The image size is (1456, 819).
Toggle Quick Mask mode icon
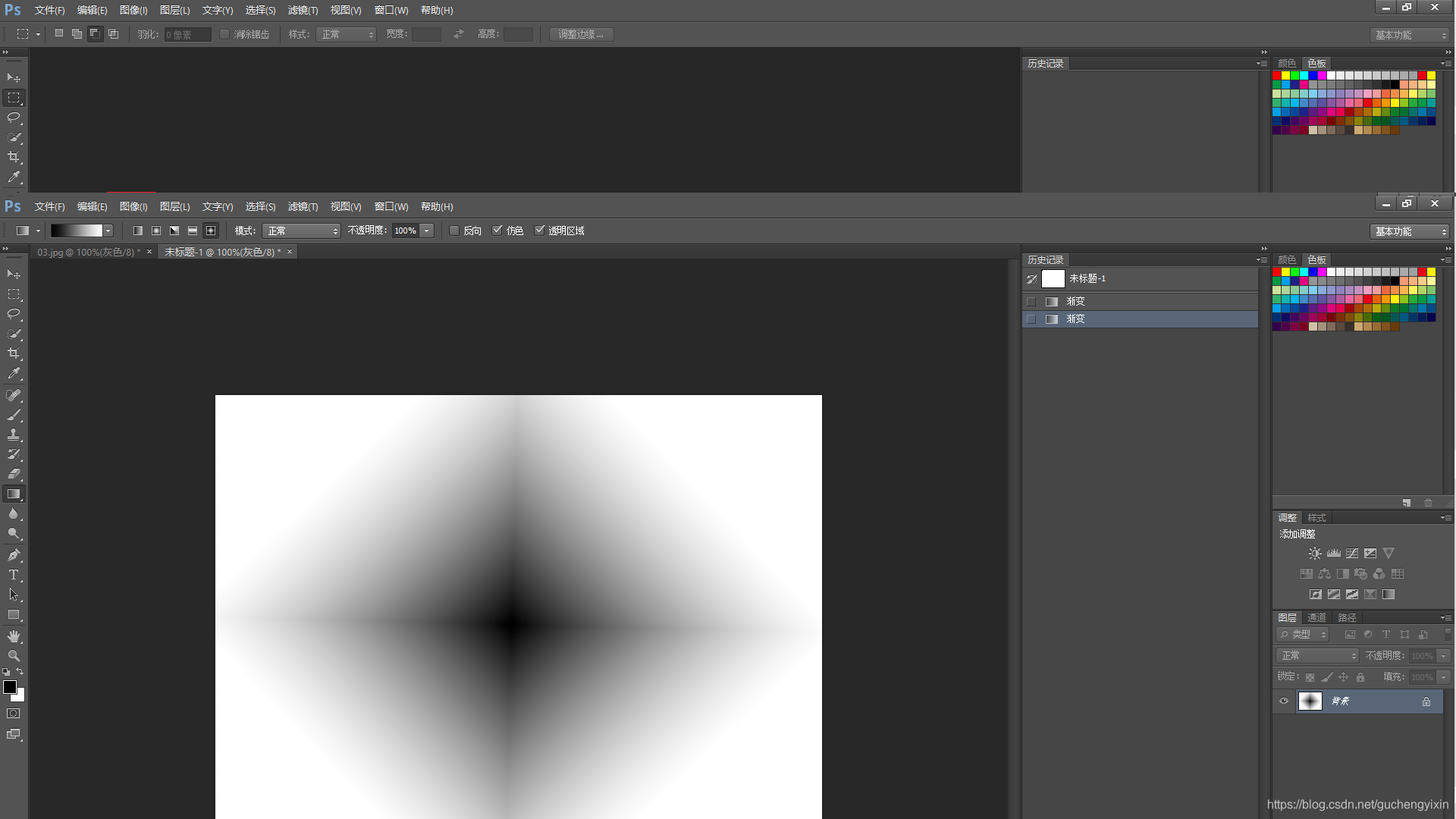click(x=14, y=714)
